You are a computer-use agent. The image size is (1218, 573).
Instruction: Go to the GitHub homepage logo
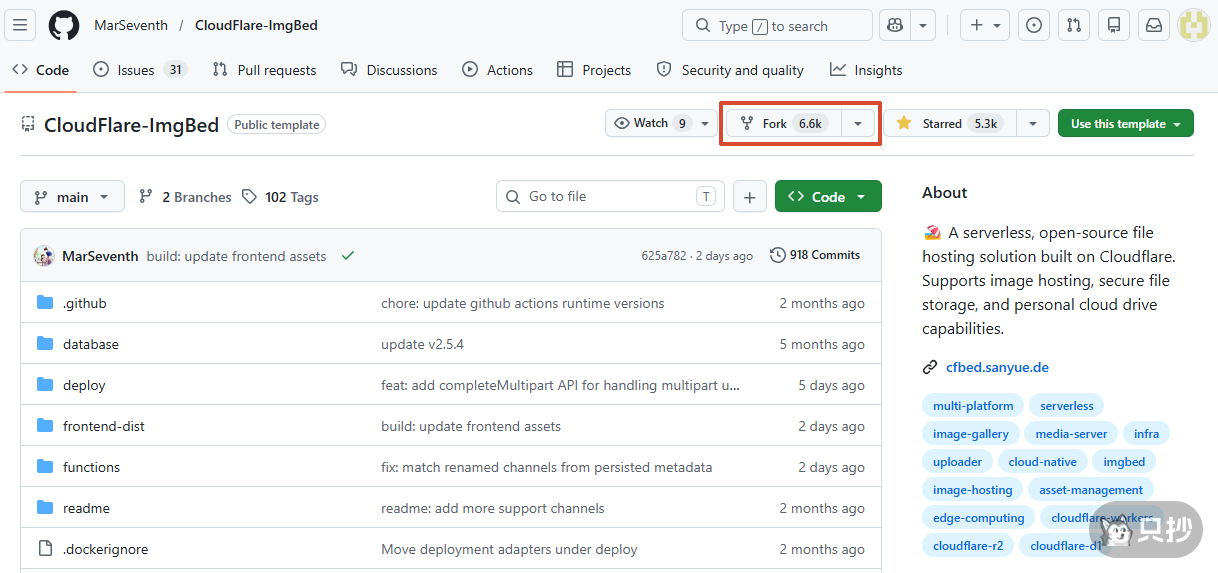pyautogui.click(x=64, y=25)
